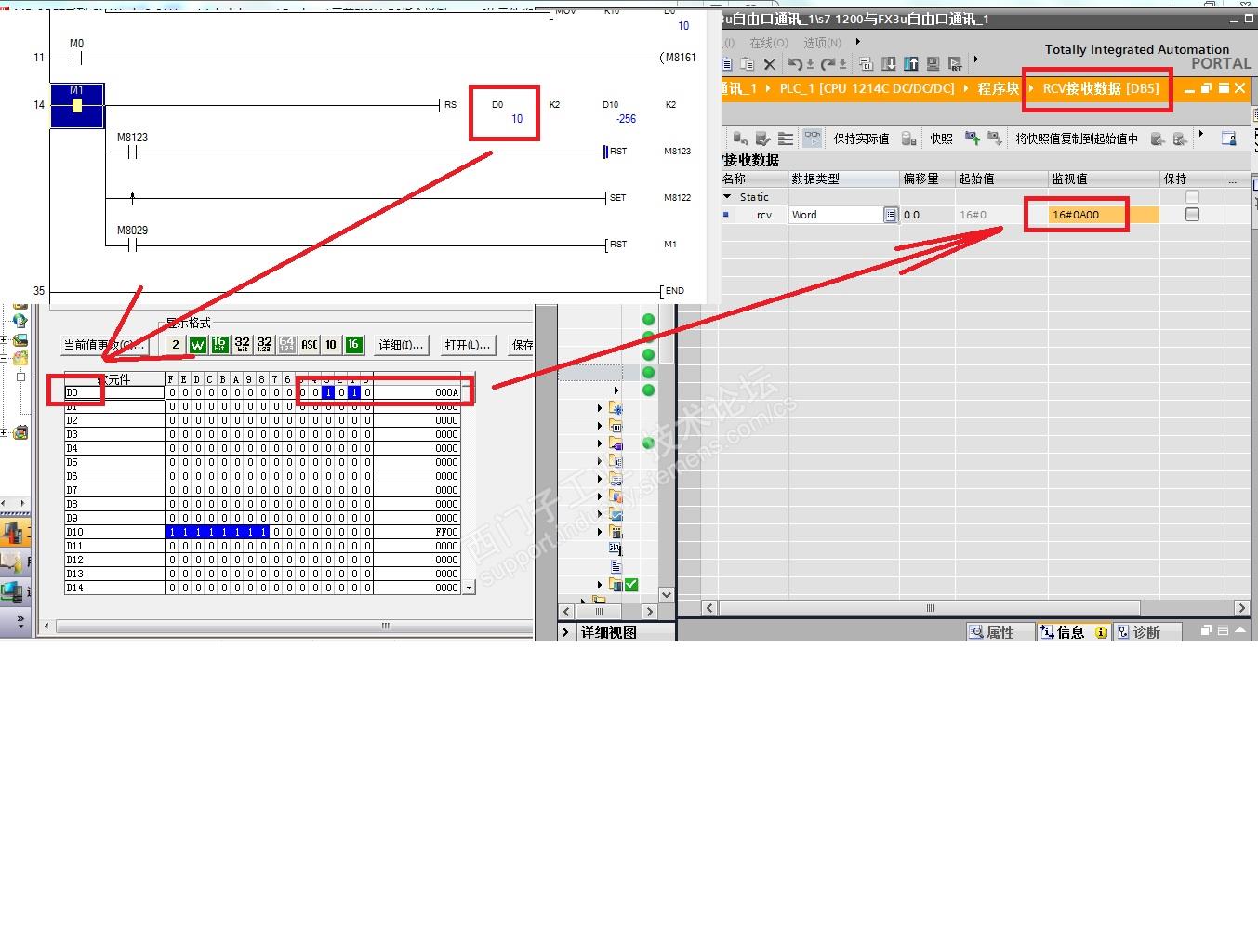
Task: Click the delete X icon in TIA toolbar
Action: (769, 64)
